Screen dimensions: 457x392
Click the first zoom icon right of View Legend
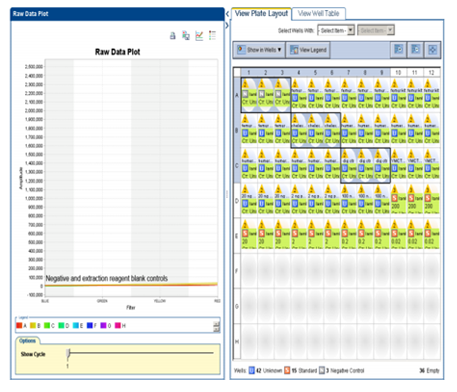[x=398, y=50]
